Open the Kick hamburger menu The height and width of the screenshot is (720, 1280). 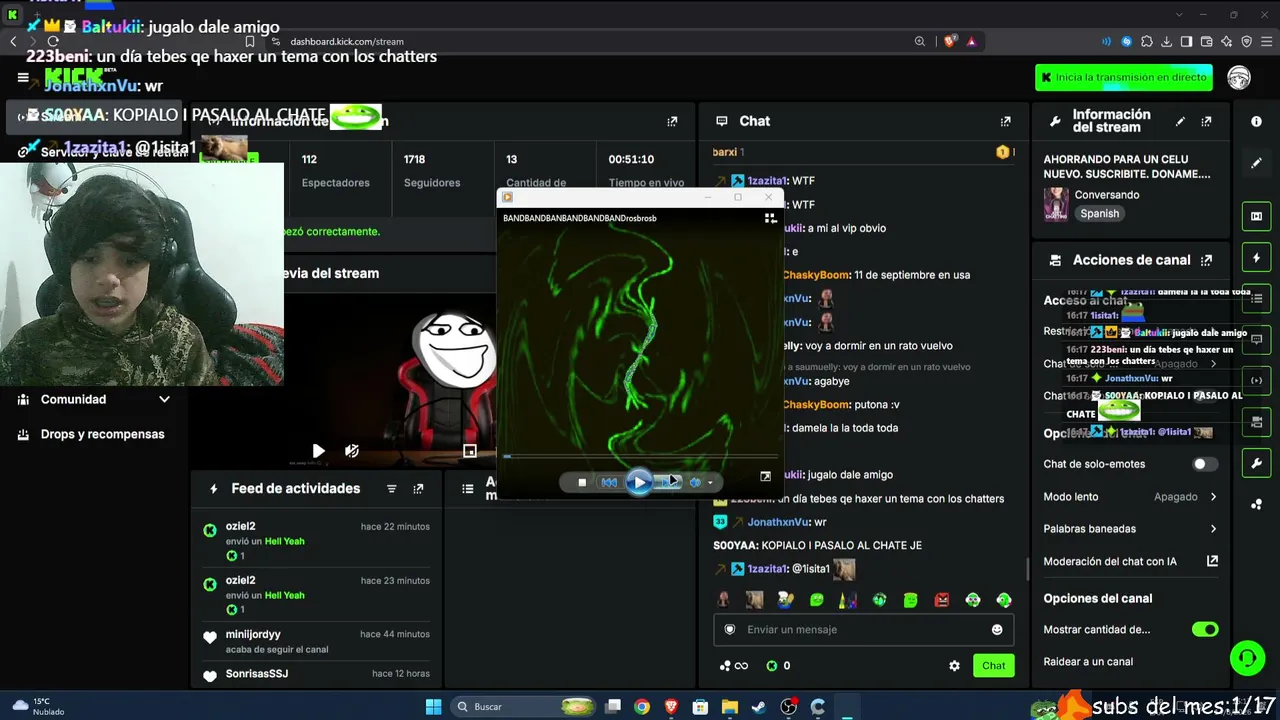pyautogui.click(x=23, y=78)
